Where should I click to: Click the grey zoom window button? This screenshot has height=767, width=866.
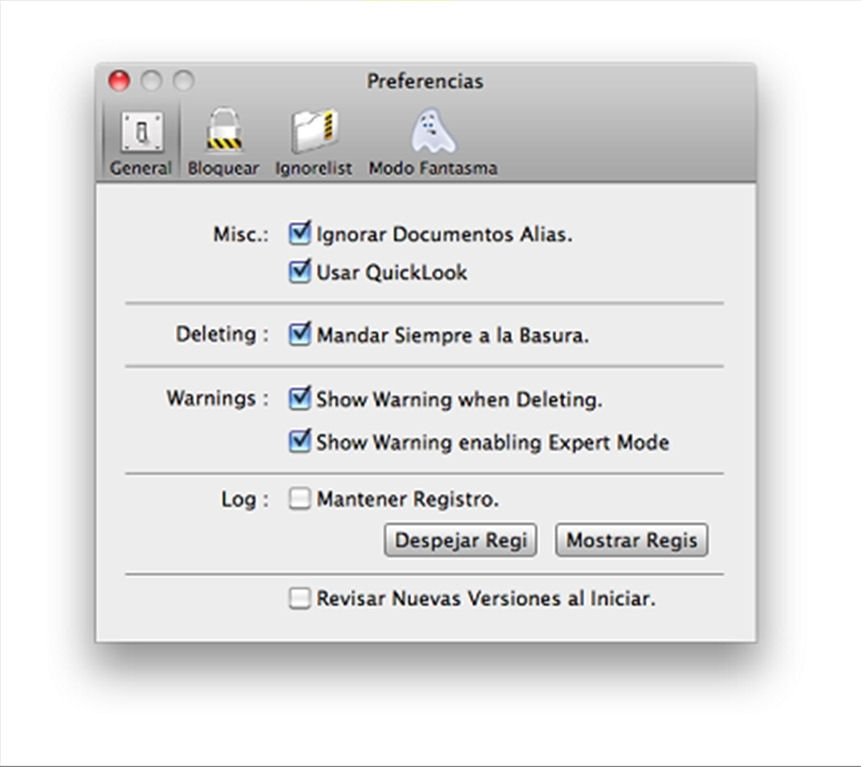click(x=183, y=81)
